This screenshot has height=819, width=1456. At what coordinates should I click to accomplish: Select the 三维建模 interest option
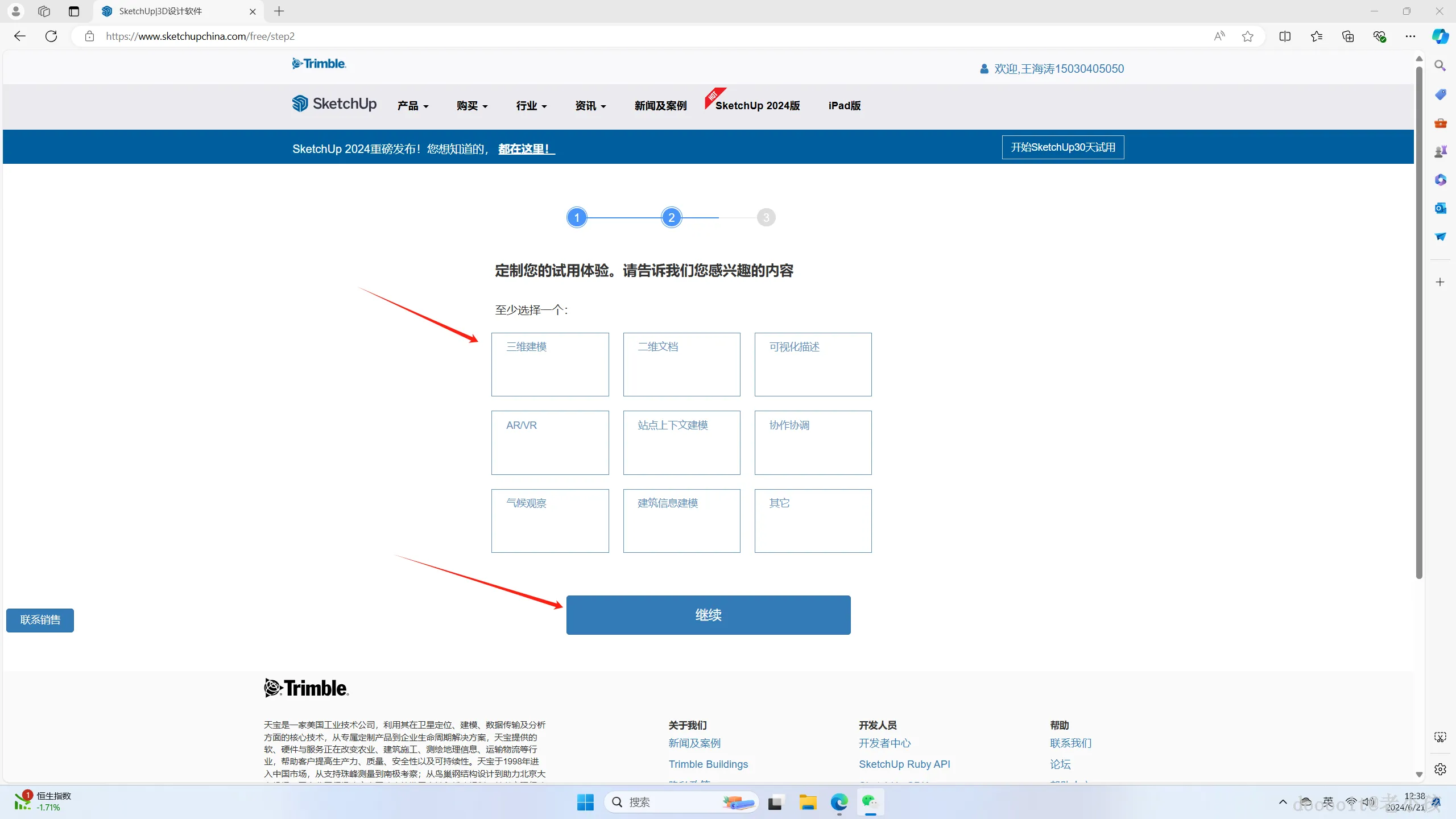click(550, 365)
